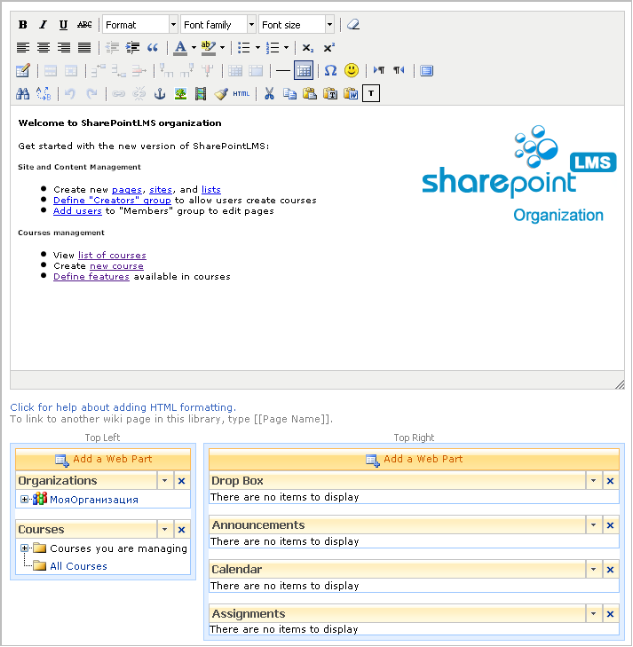The width and height of the screenshot is (633, 647).
Task: Open Find with binoculars icon
Action: [23, 94]
